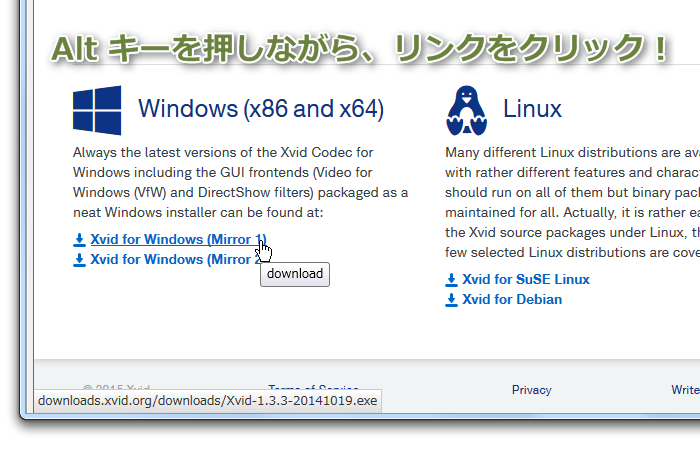Viewport: 700px width, 450px height.
Task: Click the status bar download URL text
Action: pyautogui.click(x=208, y=400)
